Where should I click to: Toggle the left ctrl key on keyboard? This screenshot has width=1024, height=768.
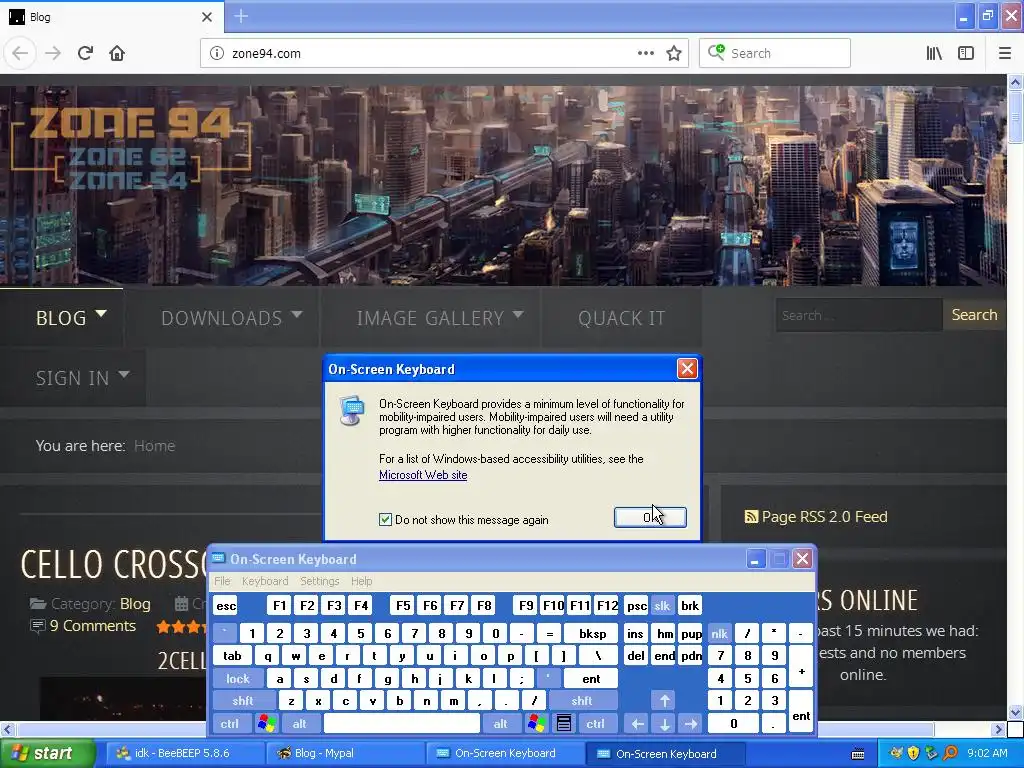click(229, 724)
